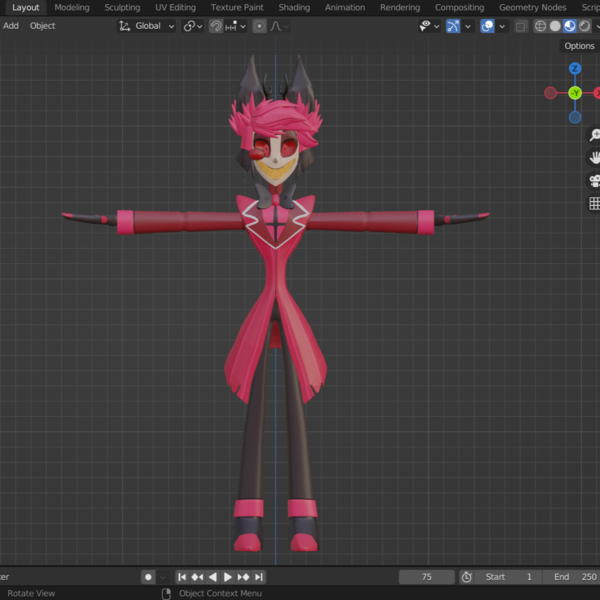Open the Object menu

pyautogui.click(x=42, y=26)
